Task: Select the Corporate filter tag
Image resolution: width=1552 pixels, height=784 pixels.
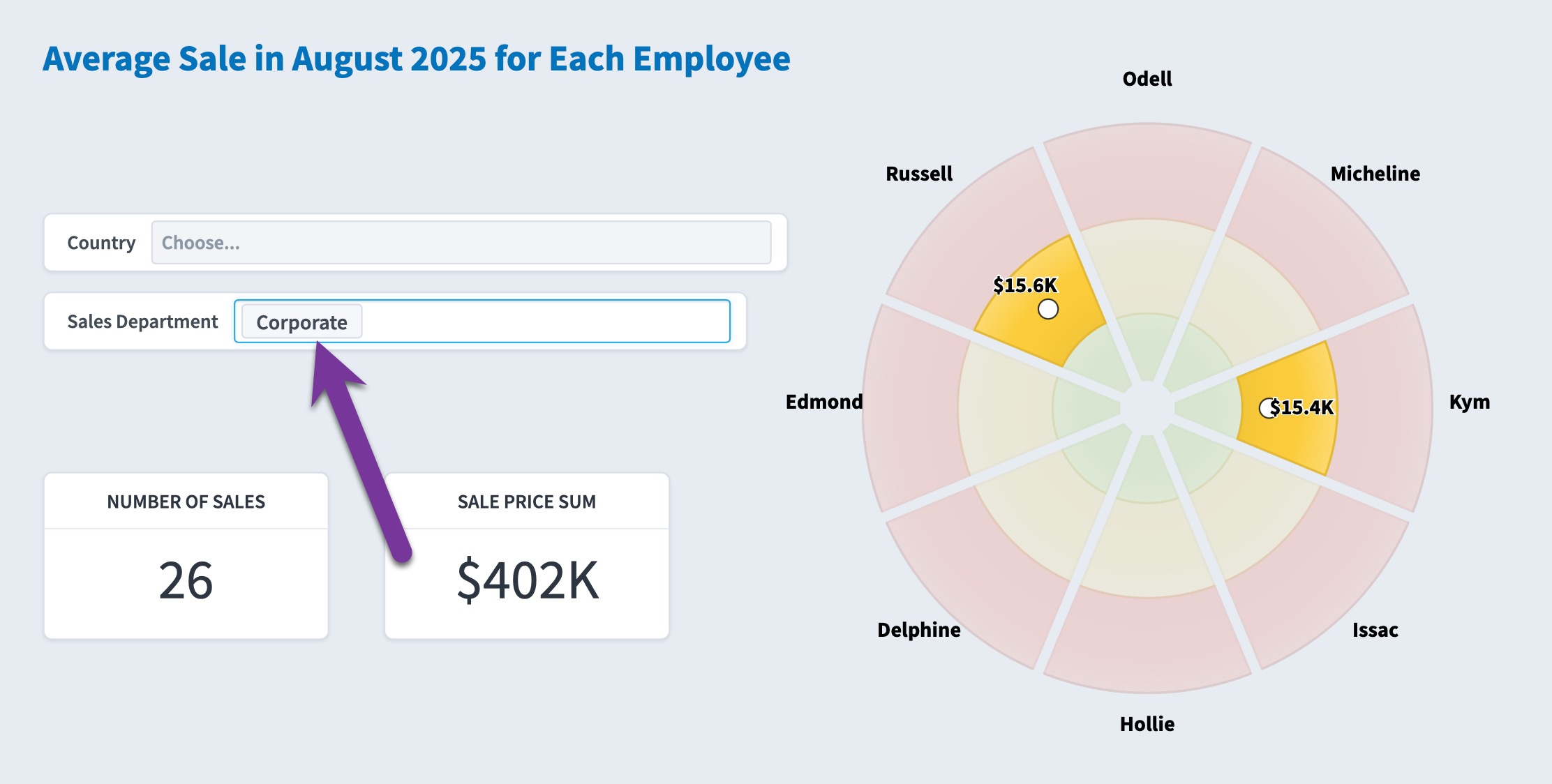Action: [x=301, y=322]
